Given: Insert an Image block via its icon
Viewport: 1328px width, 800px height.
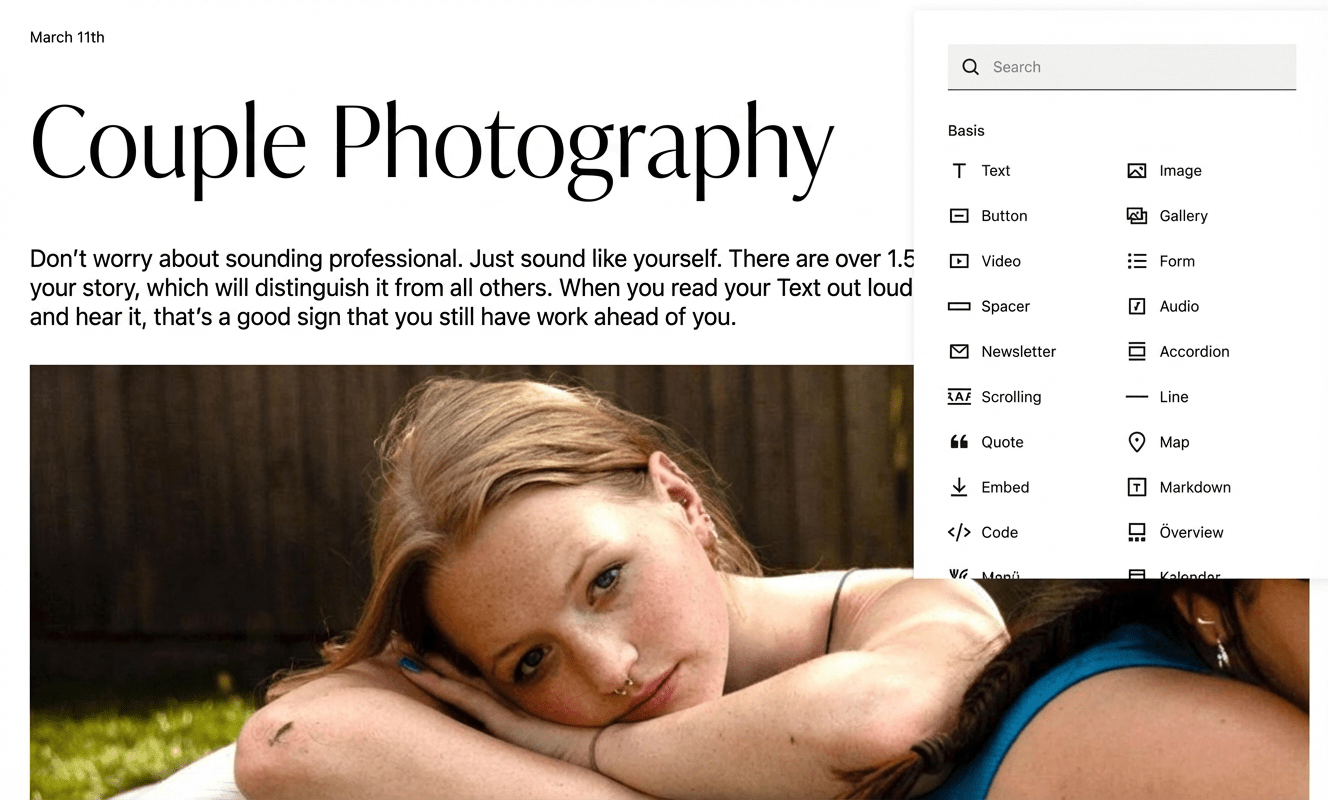Looking at the screenshot, I should click(x=1137, y=171).
